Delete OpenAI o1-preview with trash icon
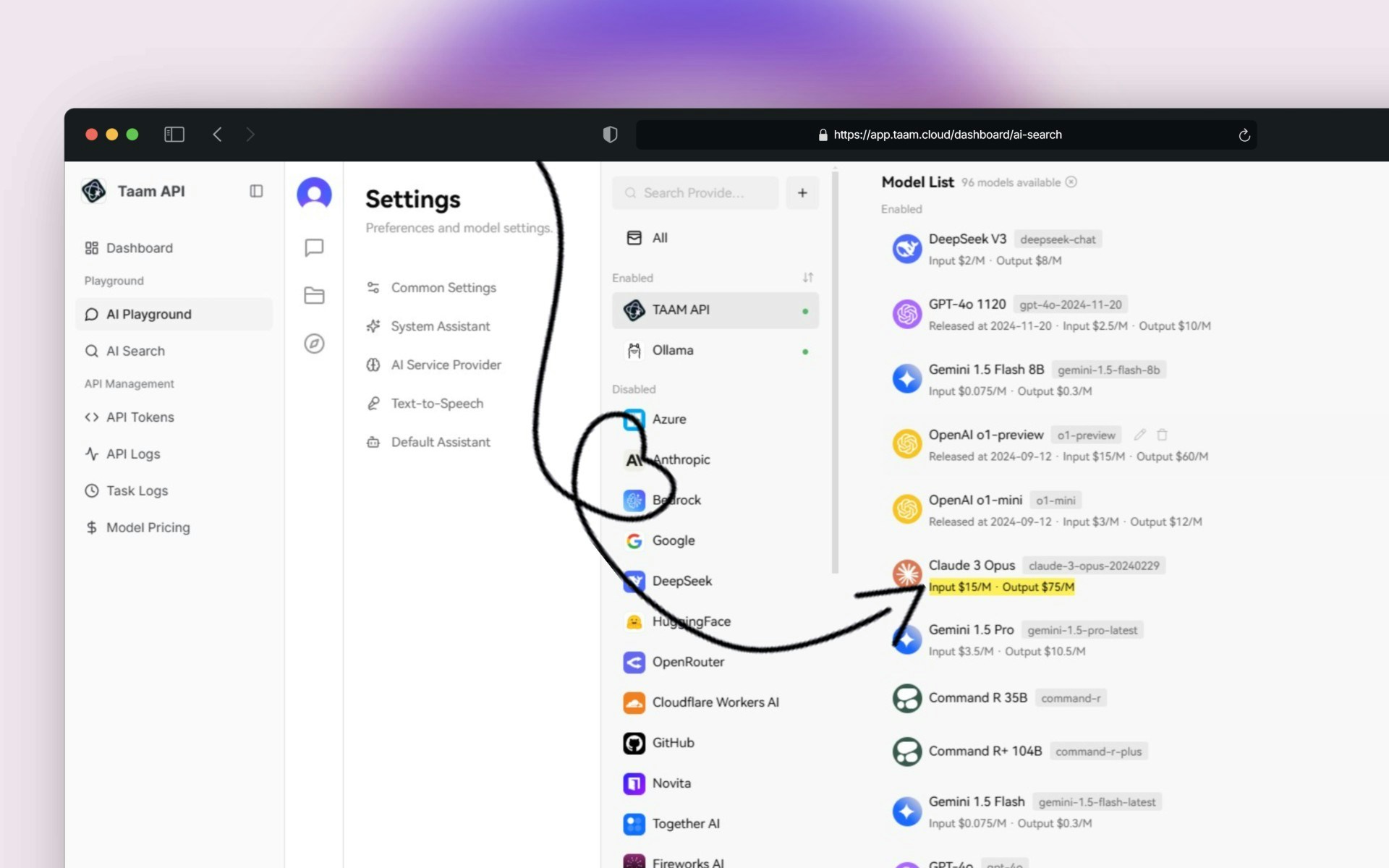The width and height of the screenshot is (1389, 868). click(1162, 435)
